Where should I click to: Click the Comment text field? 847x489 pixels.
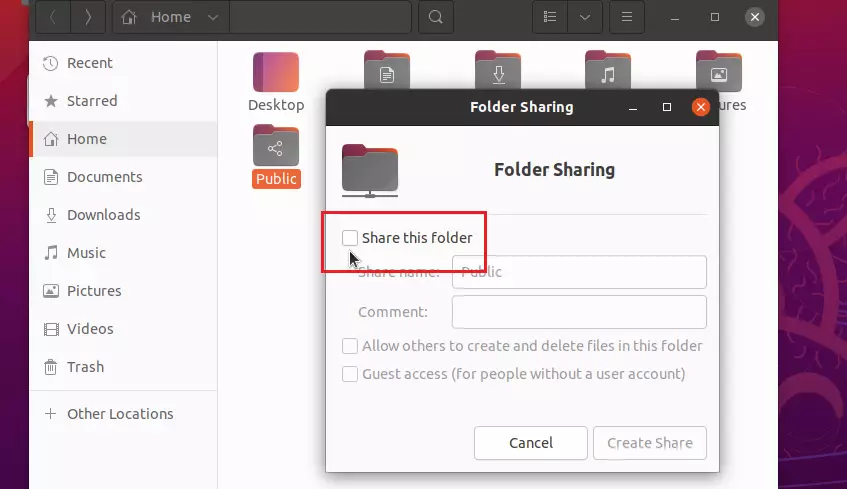tap(579, 312)
